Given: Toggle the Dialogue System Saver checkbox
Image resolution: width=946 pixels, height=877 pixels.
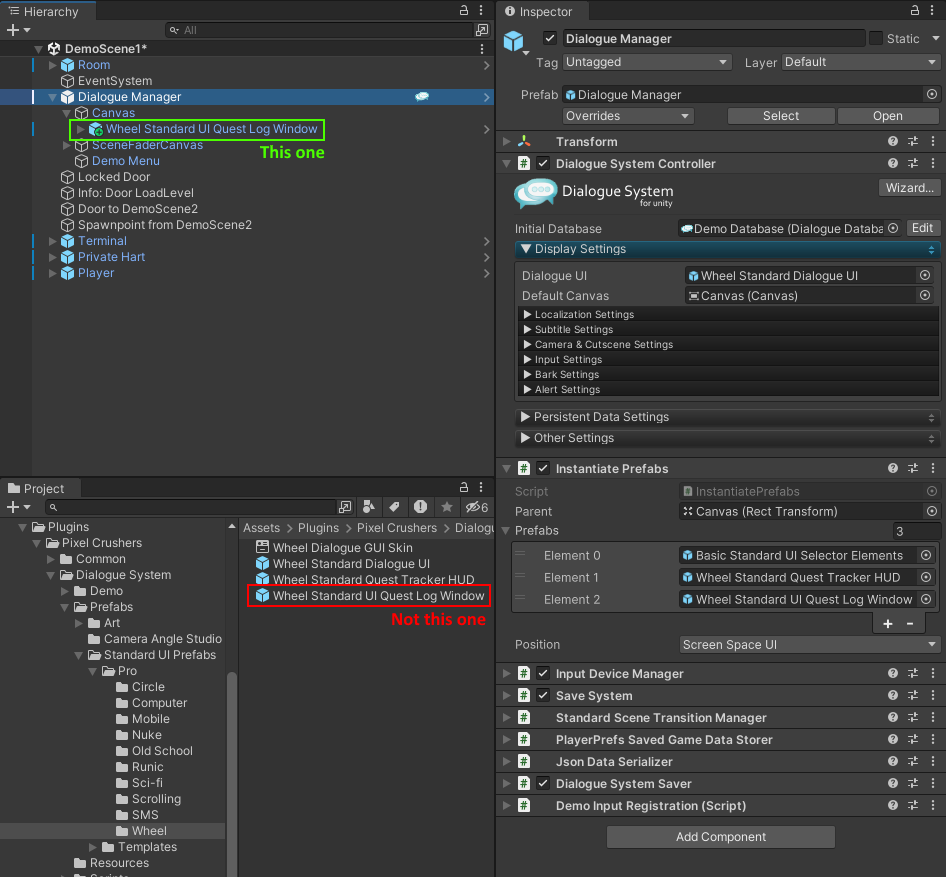Looking at the screenshot, I should 543,784.
